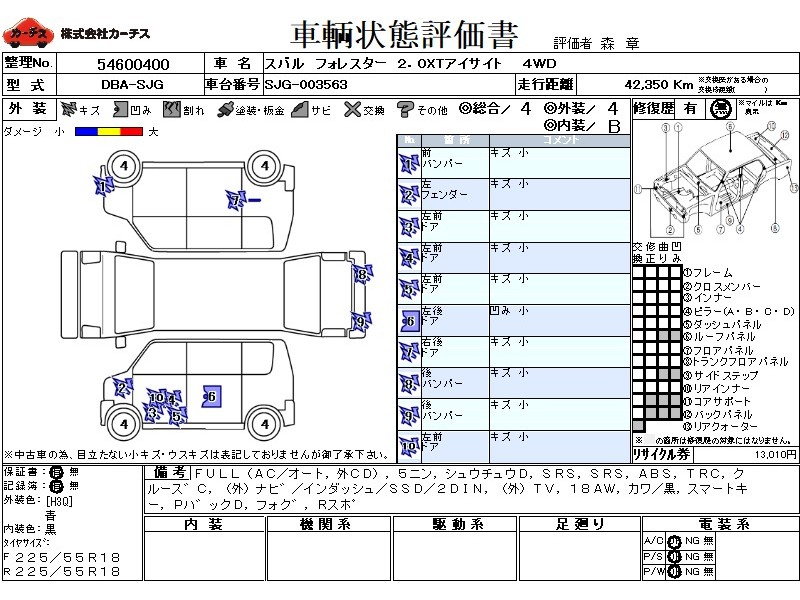Click the 備考 remarks label
This screenshot has height=600, width=800.
point(169,472)
